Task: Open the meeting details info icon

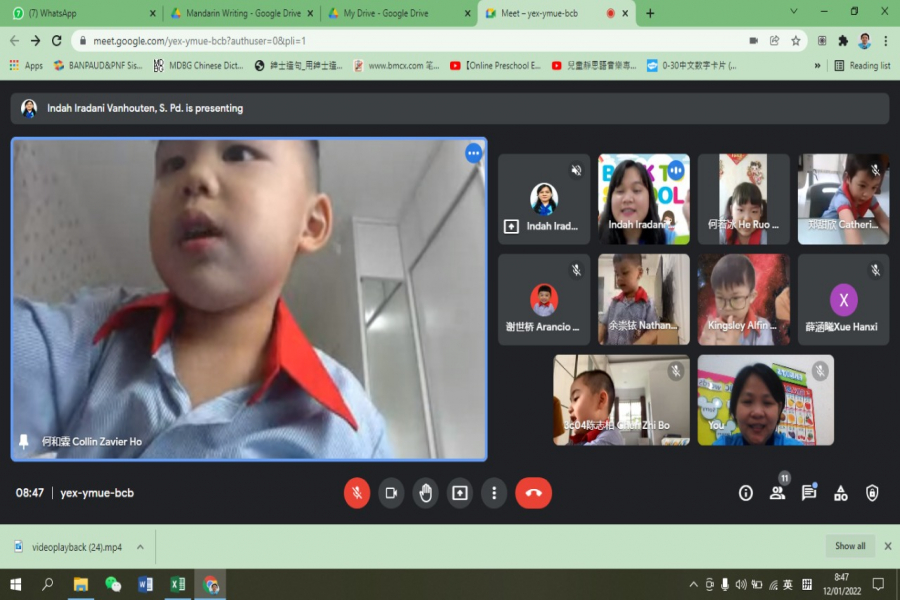Action: point(745,493)
